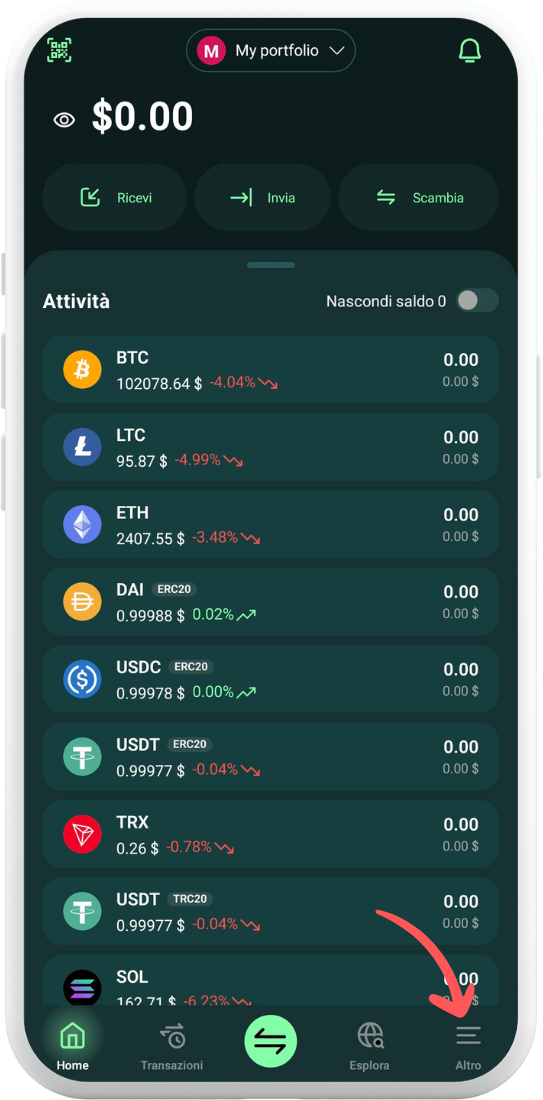Image resolution: width=543 pixels, height=1100 pixels.
Task: Tap the Ethereum diamond icon
Action: pyautogui.click(x=83, y=524)
